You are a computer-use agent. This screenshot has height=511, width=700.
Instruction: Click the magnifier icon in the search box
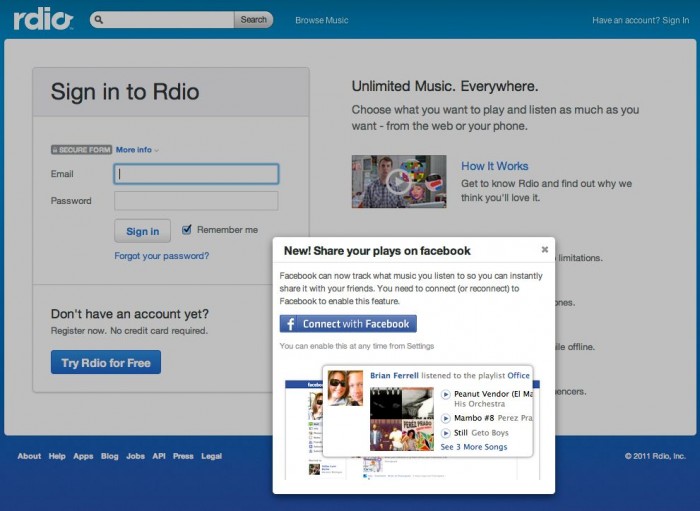(99, 20)
